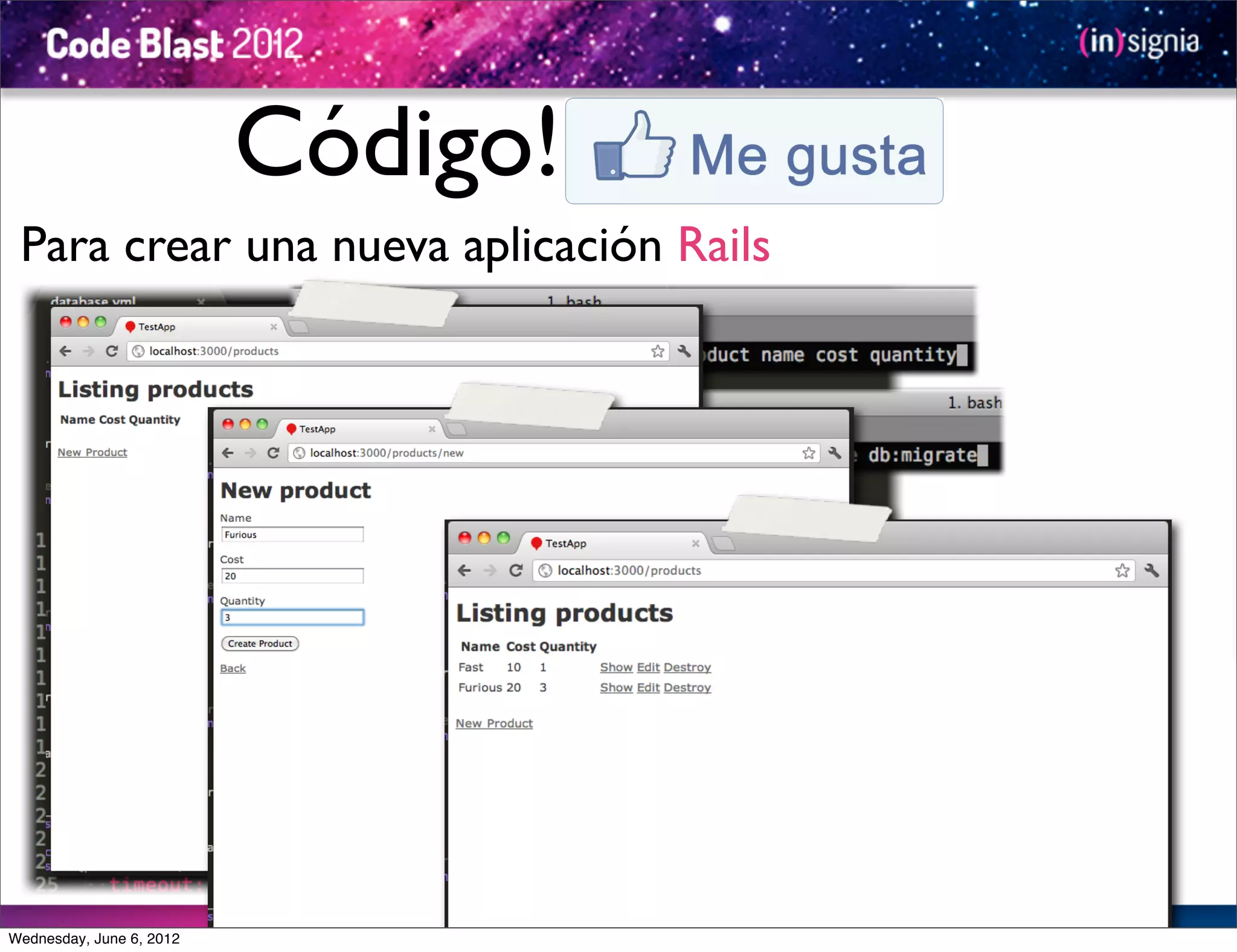Image resolution: width=1237 pixels, height=952 pixels.
Task: Edit the Fast product
Action: pos(648,667)
